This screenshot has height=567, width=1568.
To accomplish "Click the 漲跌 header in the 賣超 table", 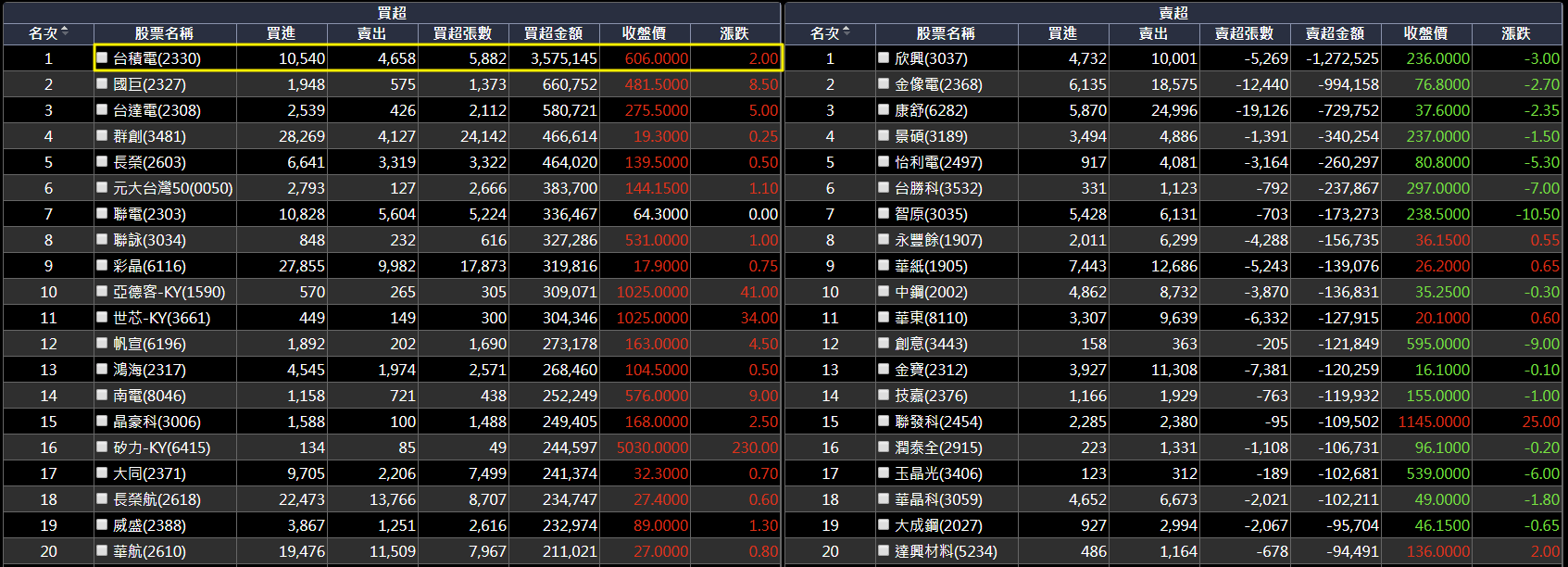I will coord(1516,33).
